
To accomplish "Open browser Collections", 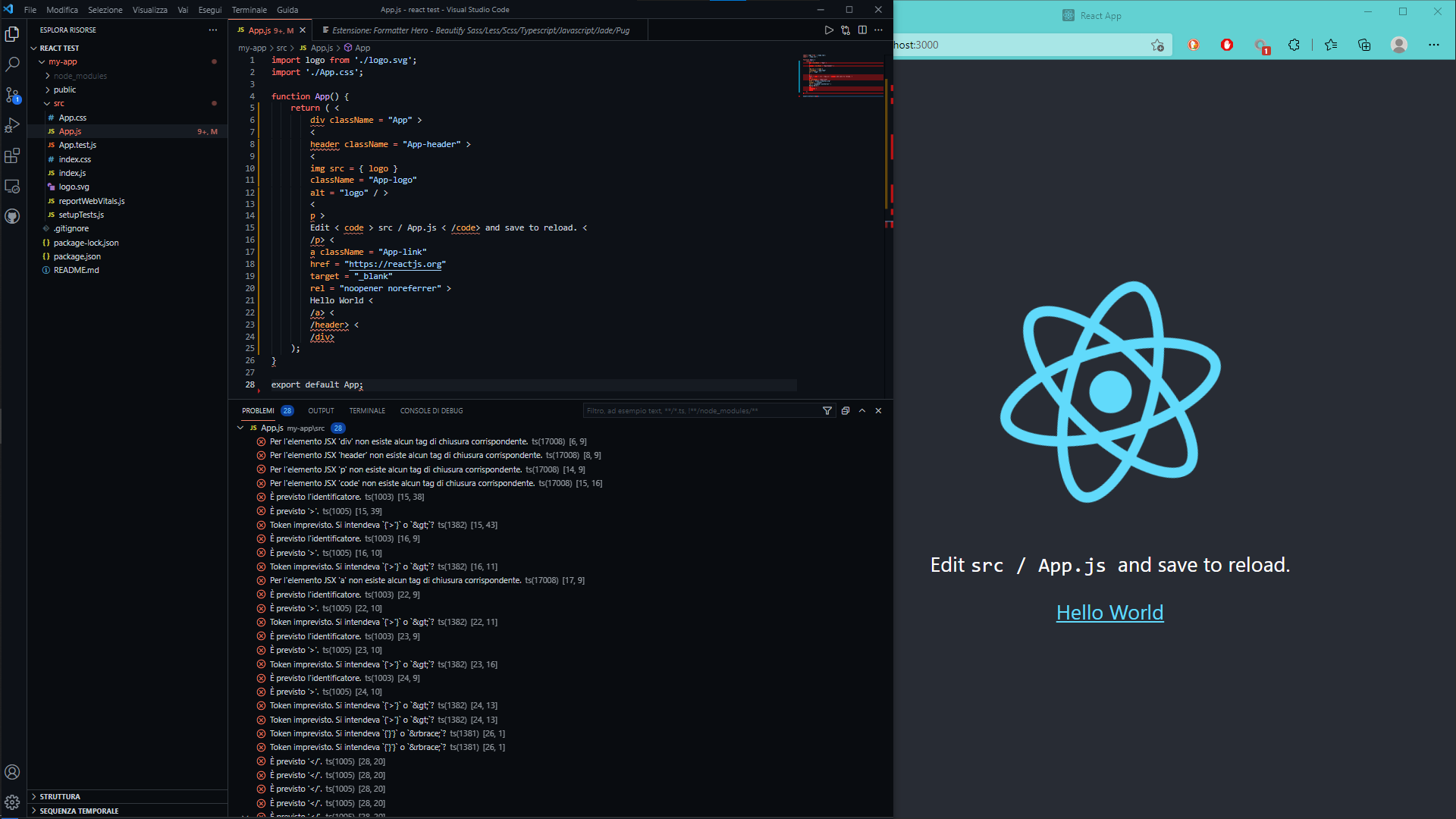I will [x=1364, y=45].
